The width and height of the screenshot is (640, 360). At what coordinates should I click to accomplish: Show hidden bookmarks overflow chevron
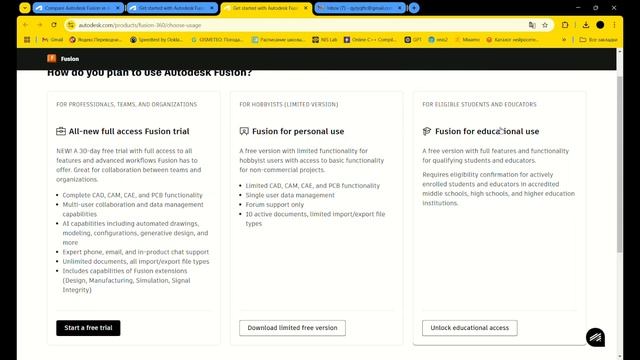pos(564,40)
